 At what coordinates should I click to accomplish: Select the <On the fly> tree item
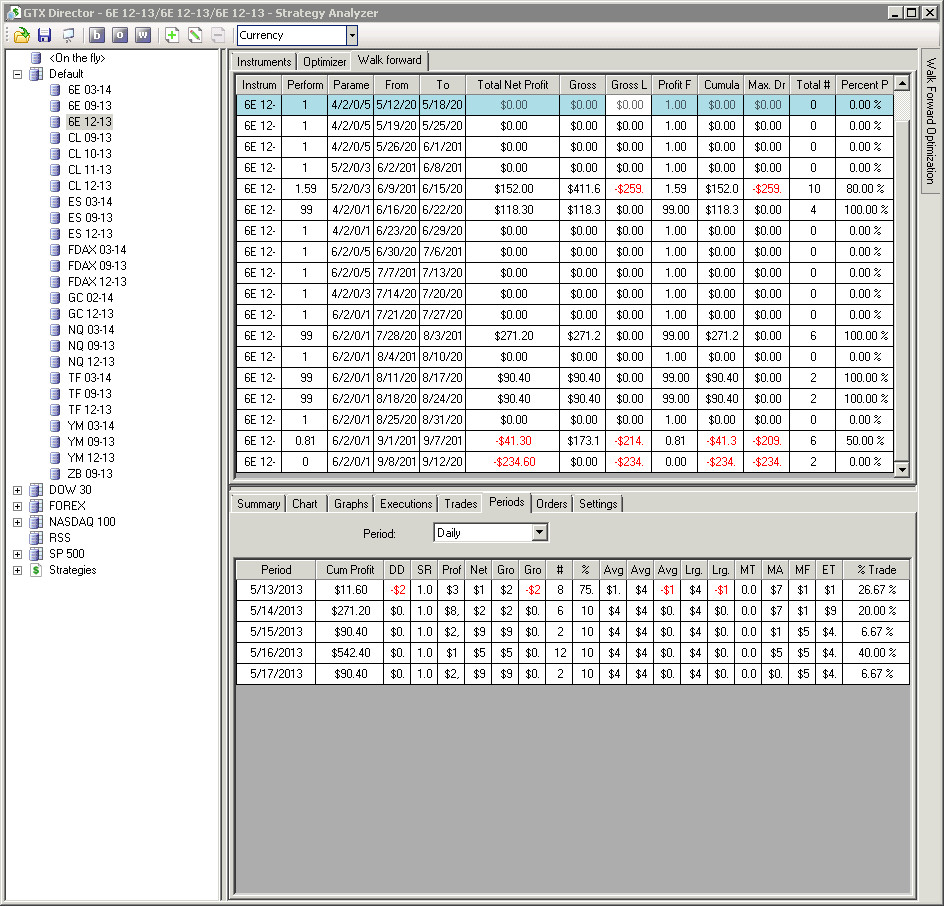coord(77,58)
